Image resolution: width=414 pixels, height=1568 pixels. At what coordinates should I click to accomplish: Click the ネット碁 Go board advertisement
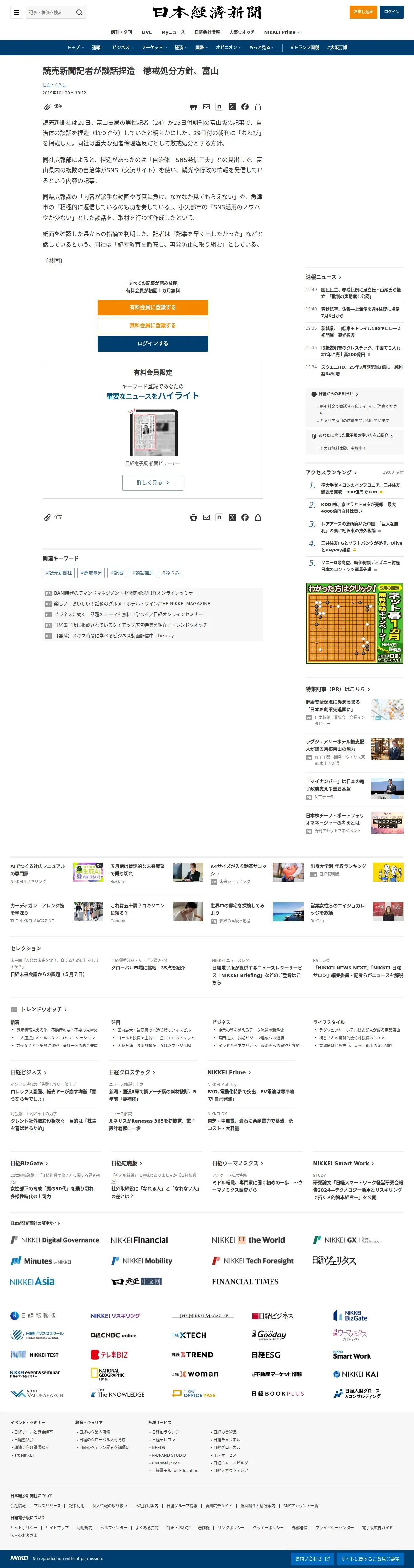[x=354, y=623]
